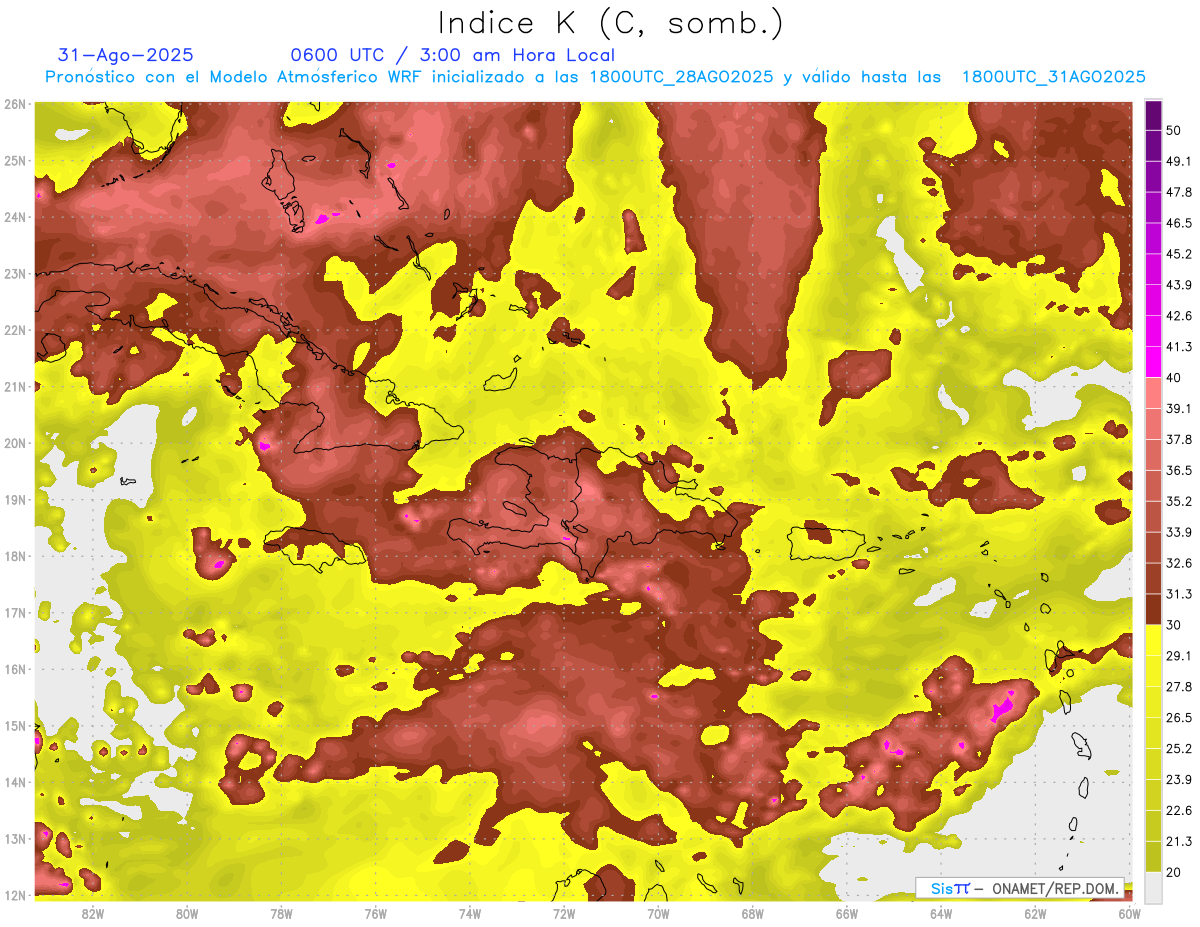1200x927 pixels.
Task: Click the 60W longitude label
Action: (x=1129, y=914)
